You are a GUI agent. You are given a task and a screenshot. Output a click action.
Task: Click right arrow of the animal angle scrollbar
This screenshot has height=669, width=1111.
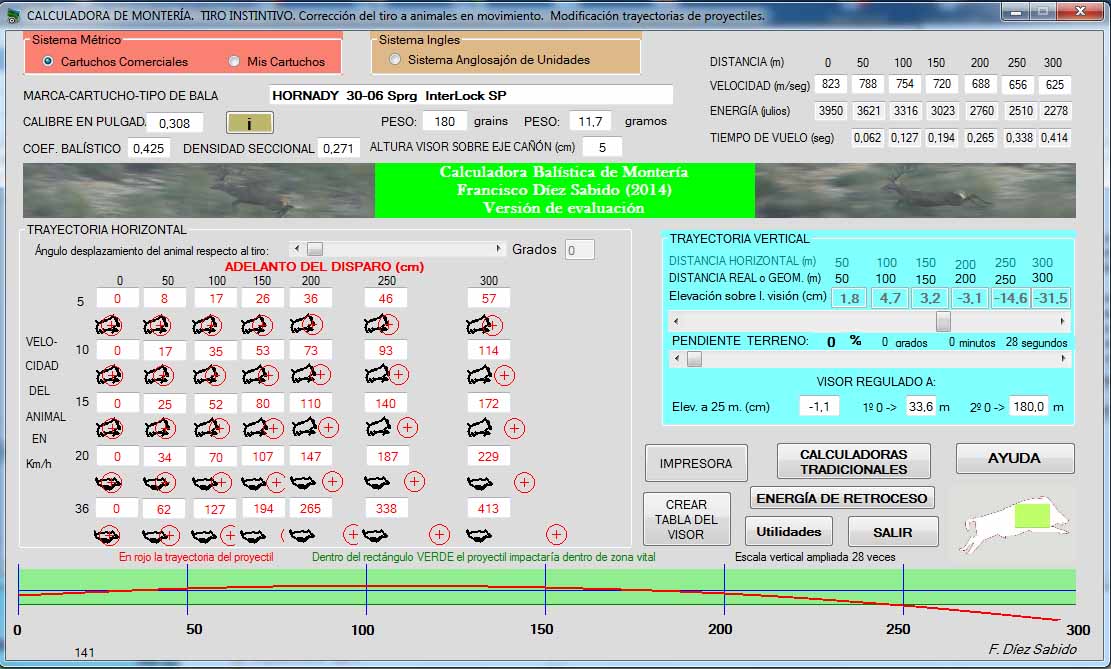[499, 249]
